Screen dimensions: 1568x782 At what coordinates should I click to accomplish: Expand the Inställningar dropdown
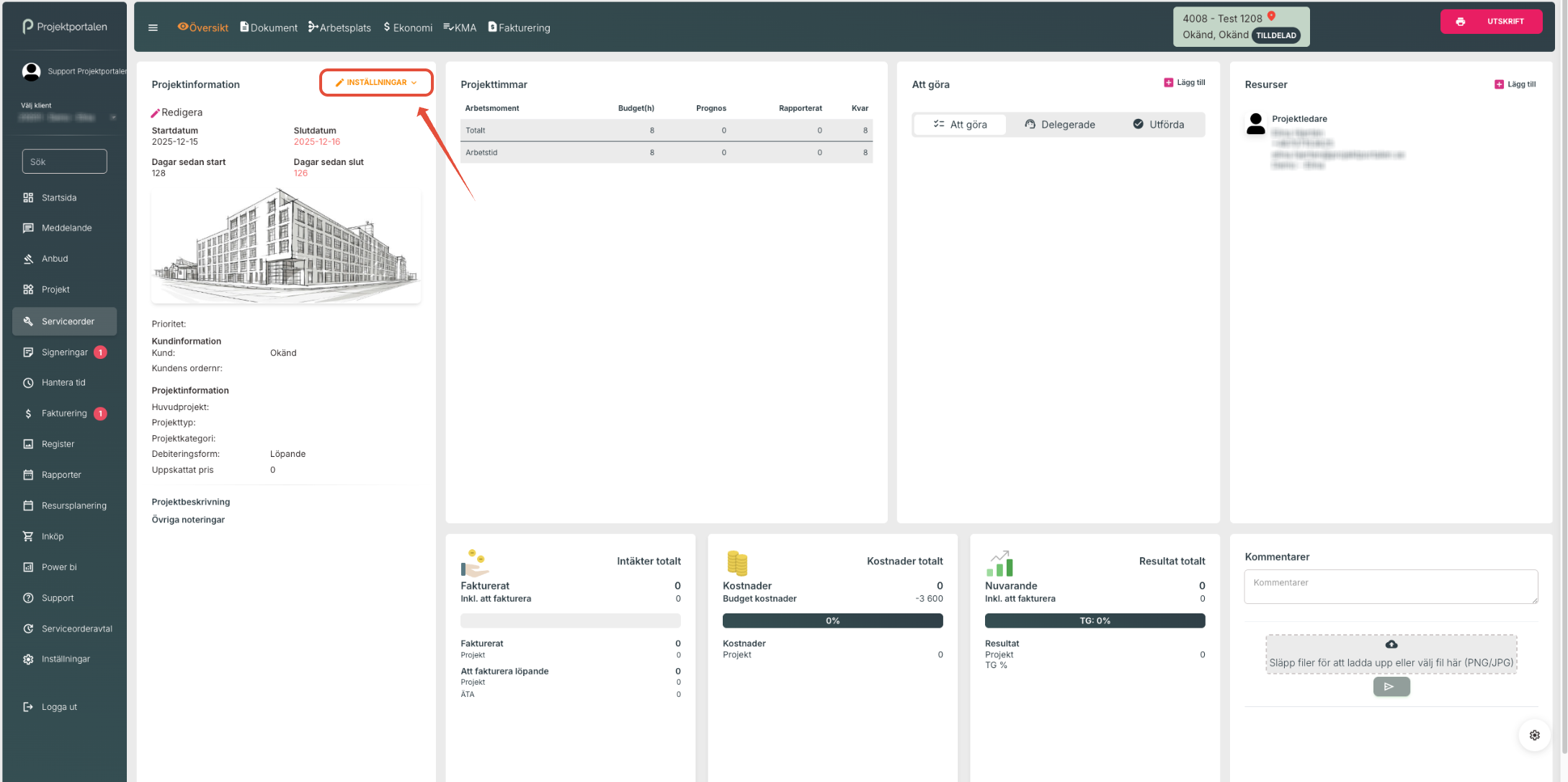click(376, 83)
